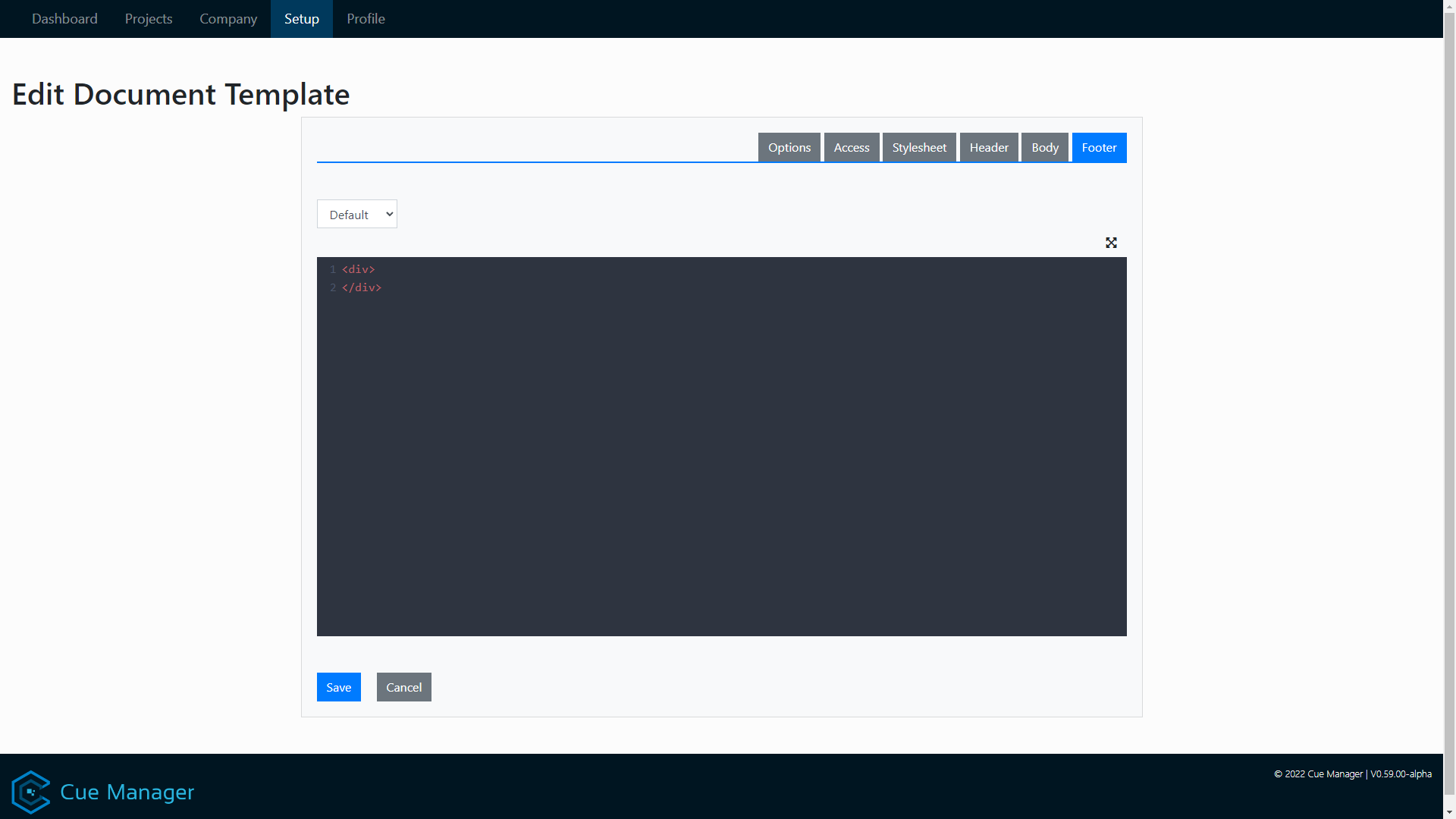Image resolution: width=1456 pixels, height=819 pixels.
Task: Save the document template
Action: click(x=338, y=687)
